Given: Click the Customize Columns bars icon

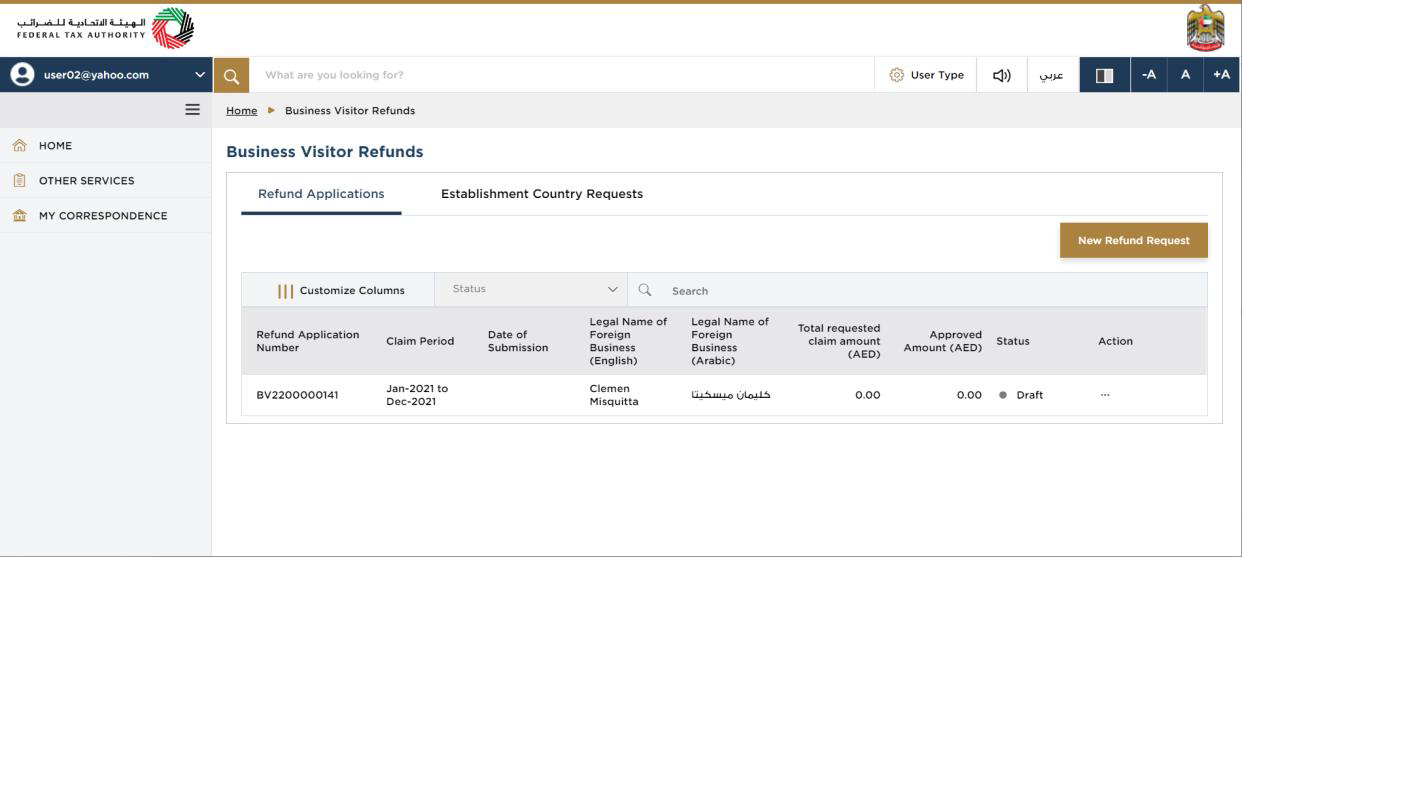Looking at the screenshot, I should click(x=286, y=291).
